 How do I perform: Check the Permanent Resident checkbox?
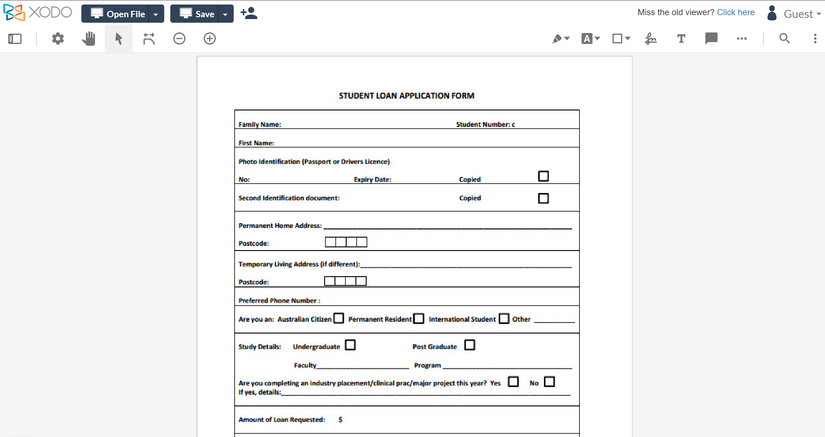coord(419,318)
